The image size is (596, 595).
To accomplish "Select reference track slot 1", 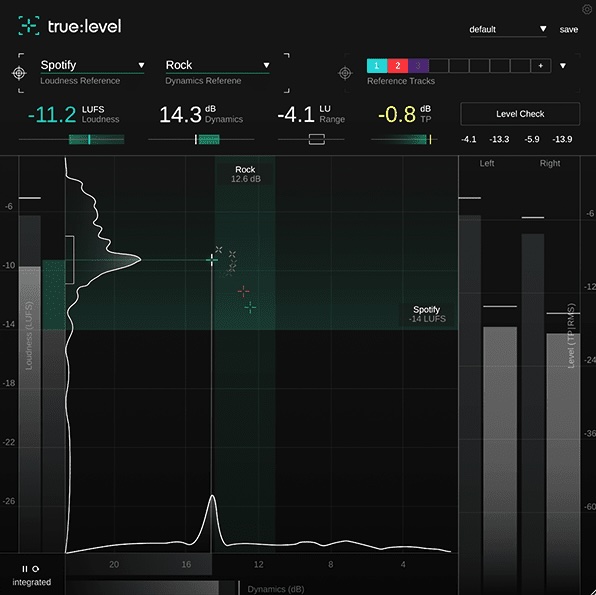I will click(x=377, y=66).
